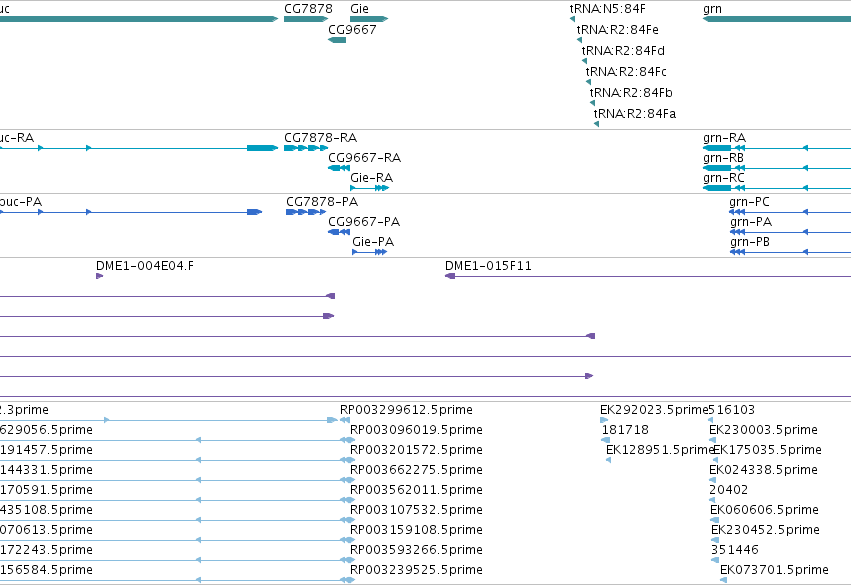Click the Gie-PA blue protein glyph
Viewport: 851px width, 585px height.
[370, 252]
